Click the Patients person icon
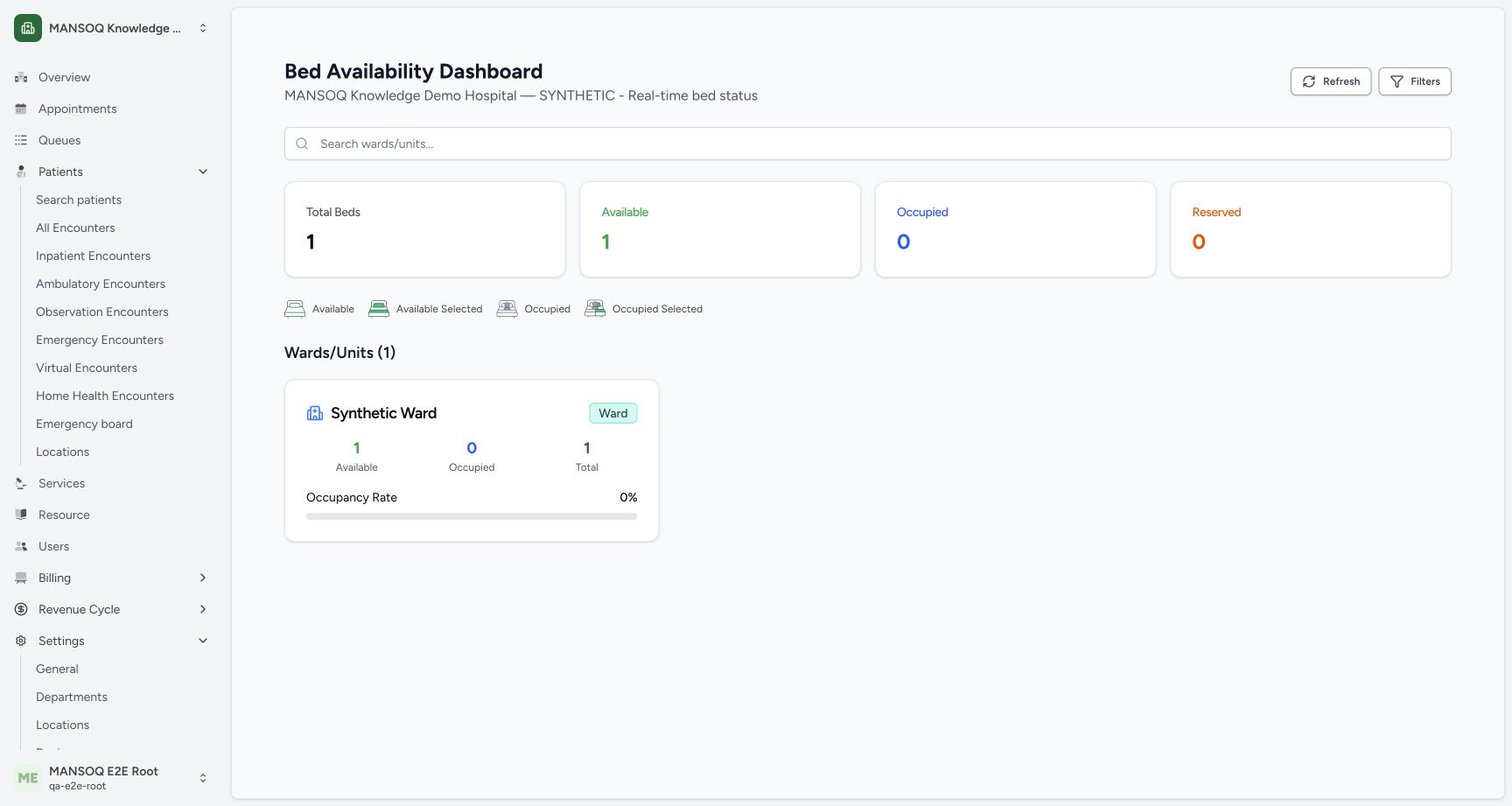The image size is (1512, 806). click(x=21, y=172)
